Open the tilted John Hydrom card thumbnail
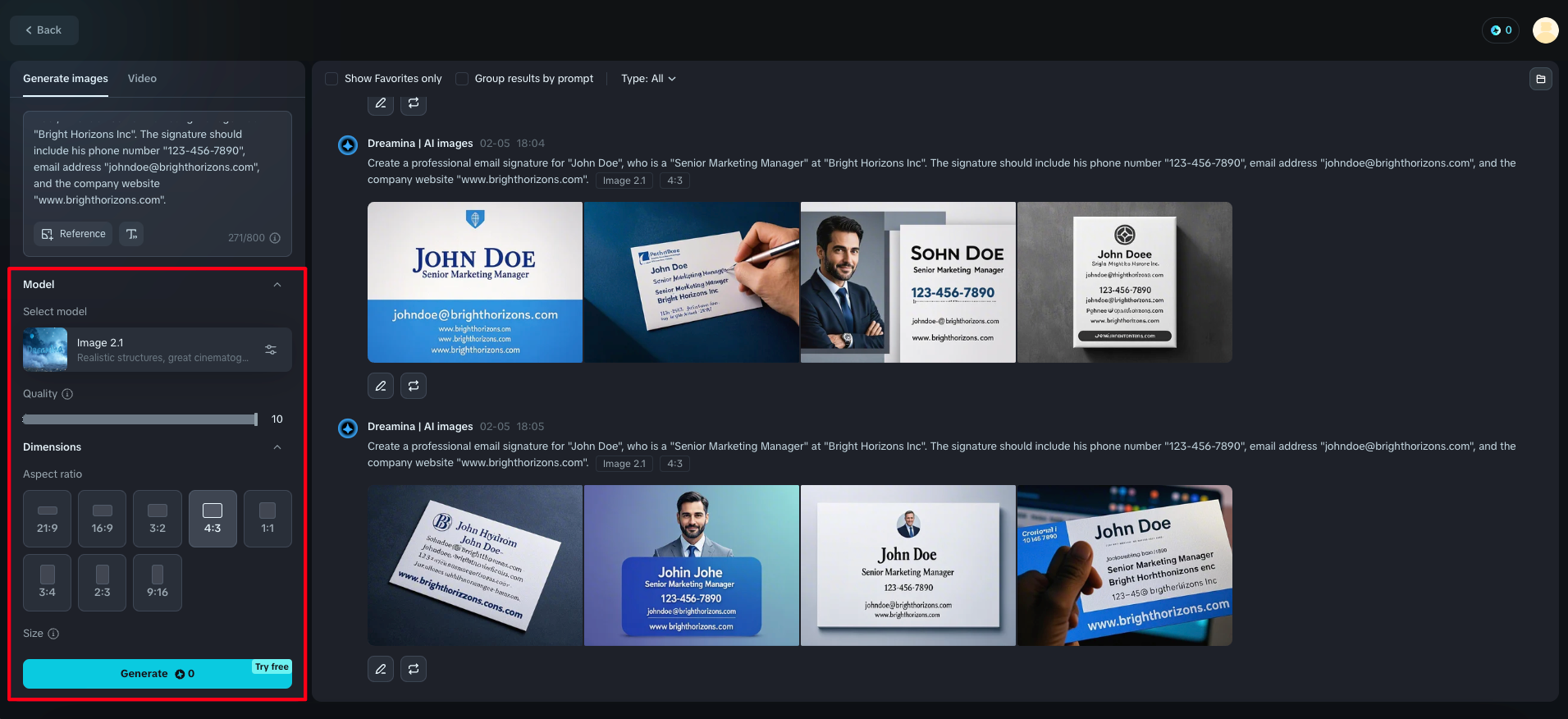The height and width of the screenshot is (719, 1568). (475, 566)
